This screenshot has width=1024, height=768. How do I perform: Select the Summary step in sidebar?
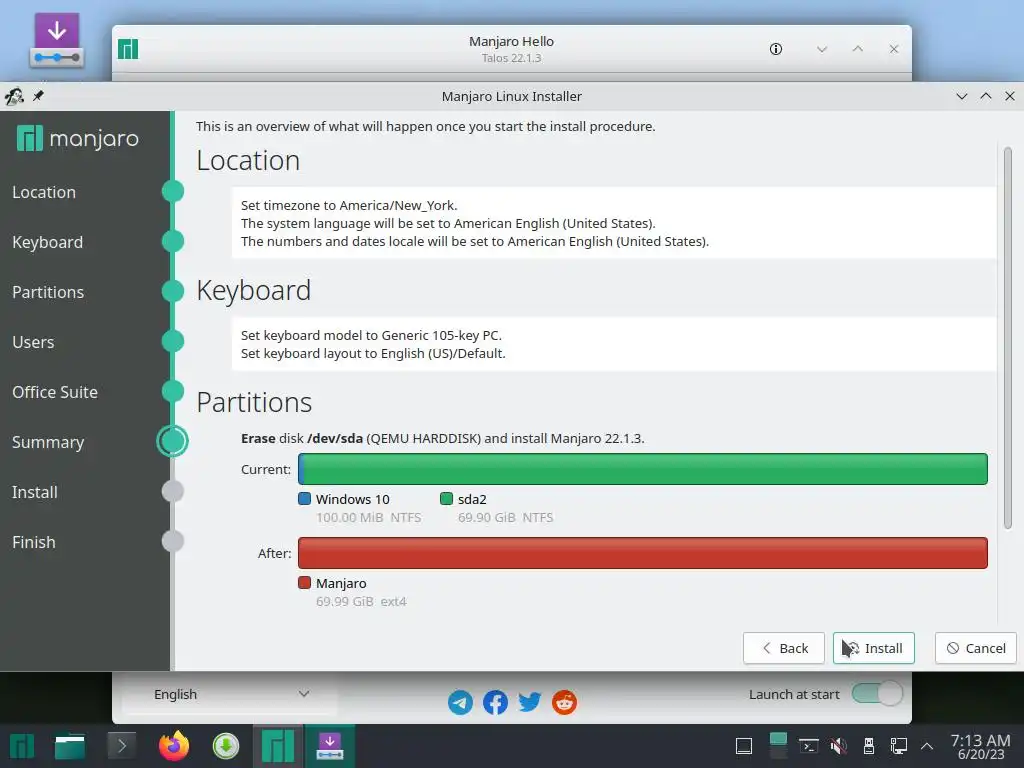click(48, 442)
